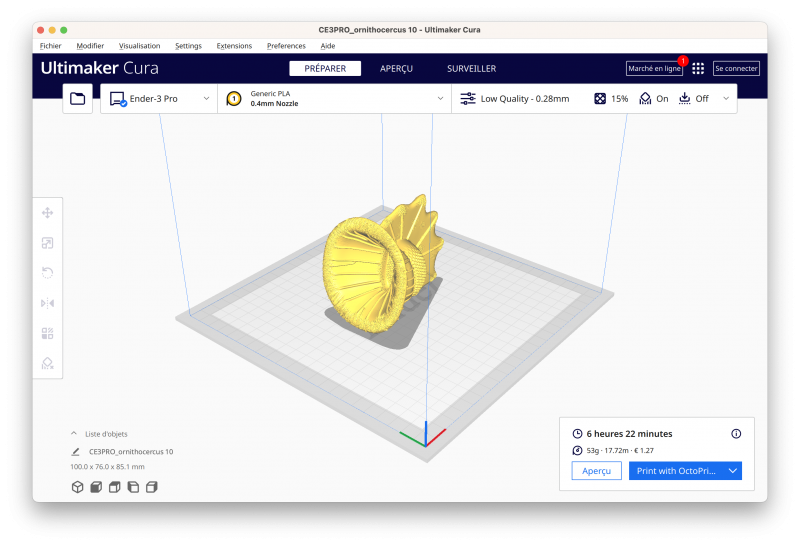Switch to the APERÇU stage tab
This screenshot has width=800, height=545.
(396, 68)
